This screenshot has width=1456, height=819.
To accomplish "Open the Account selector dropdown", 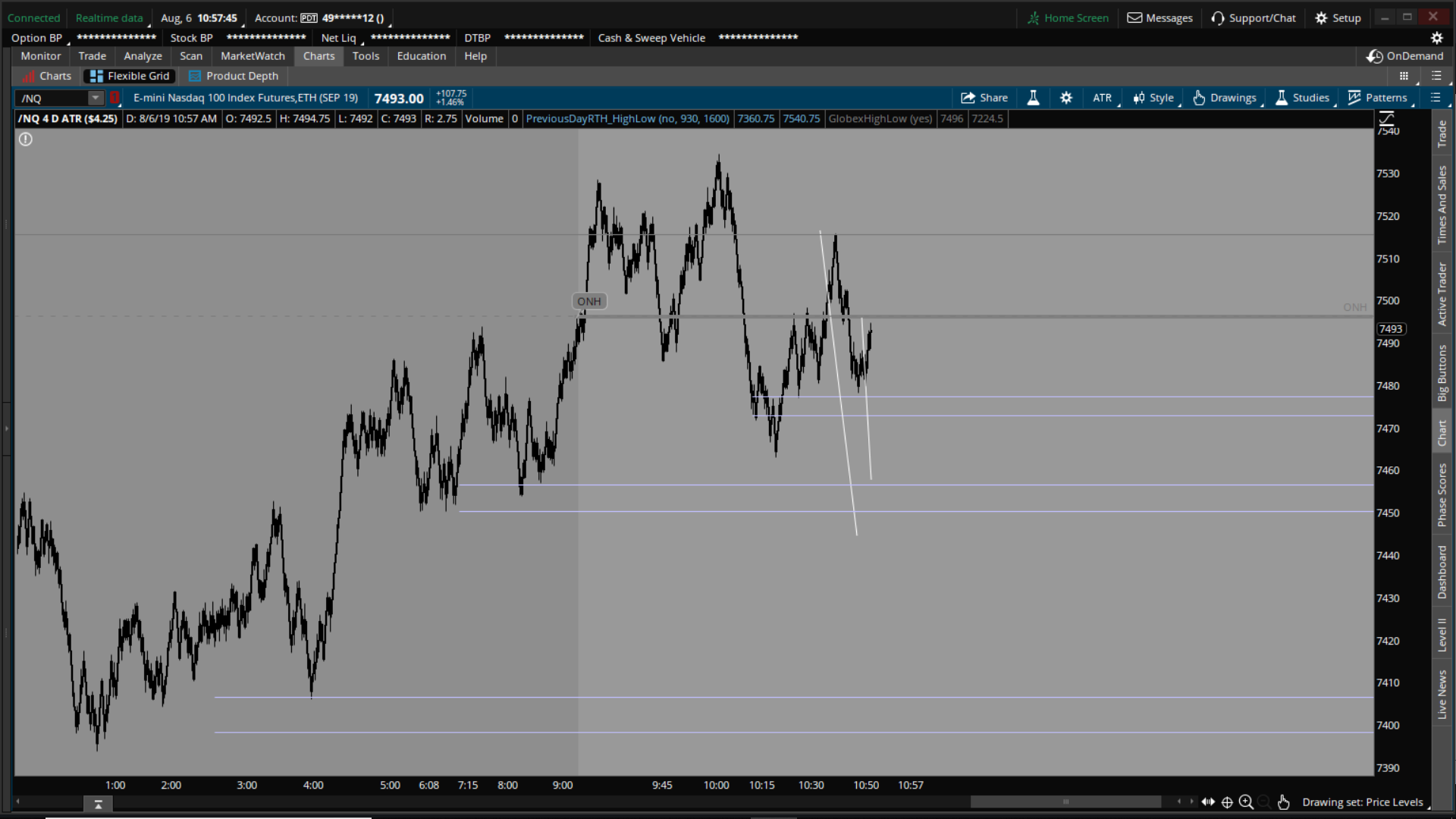I will click(x=322, y=18).
